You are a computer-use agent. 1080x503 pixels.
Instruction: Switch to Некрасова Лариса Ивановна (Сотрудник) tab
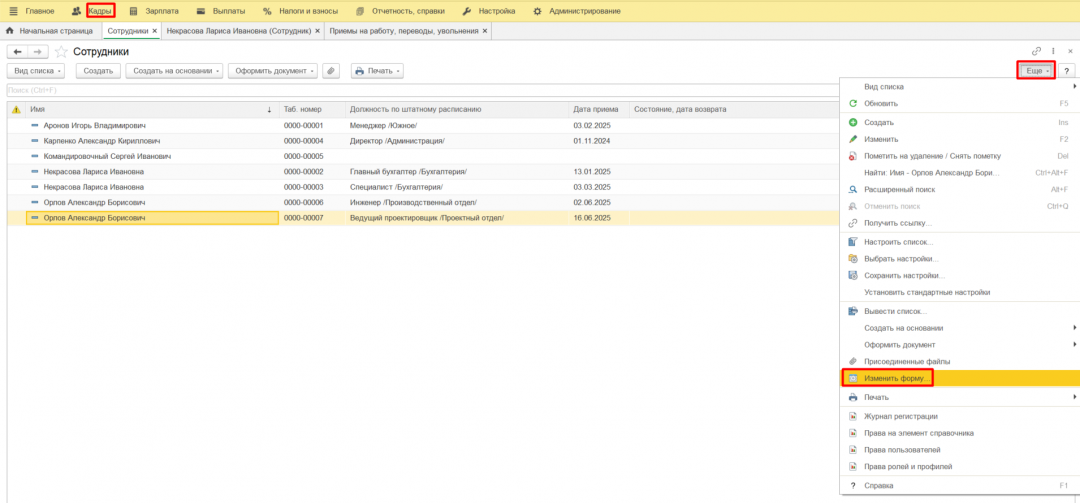(238, 31)
